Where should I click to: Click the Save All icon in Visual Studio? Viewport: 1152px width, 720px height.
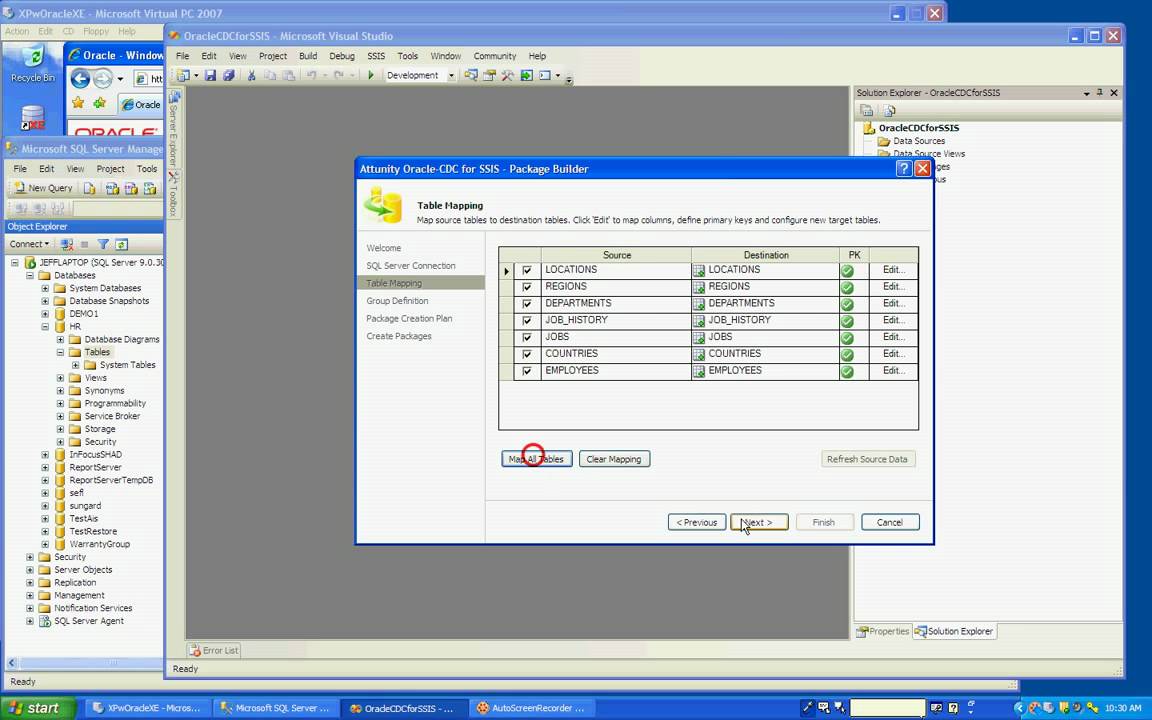coord(229,75)
